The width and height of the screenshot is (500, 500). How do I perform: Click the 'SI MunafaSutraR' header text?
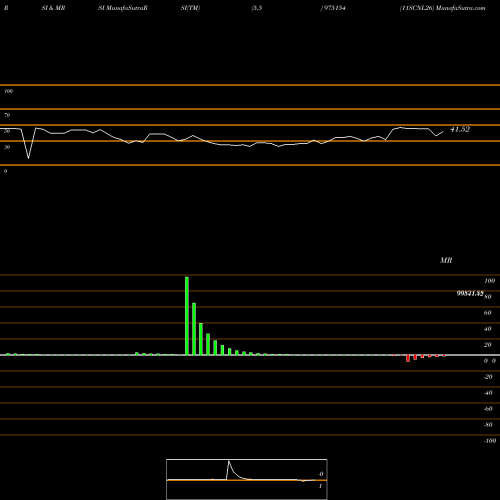123,8
